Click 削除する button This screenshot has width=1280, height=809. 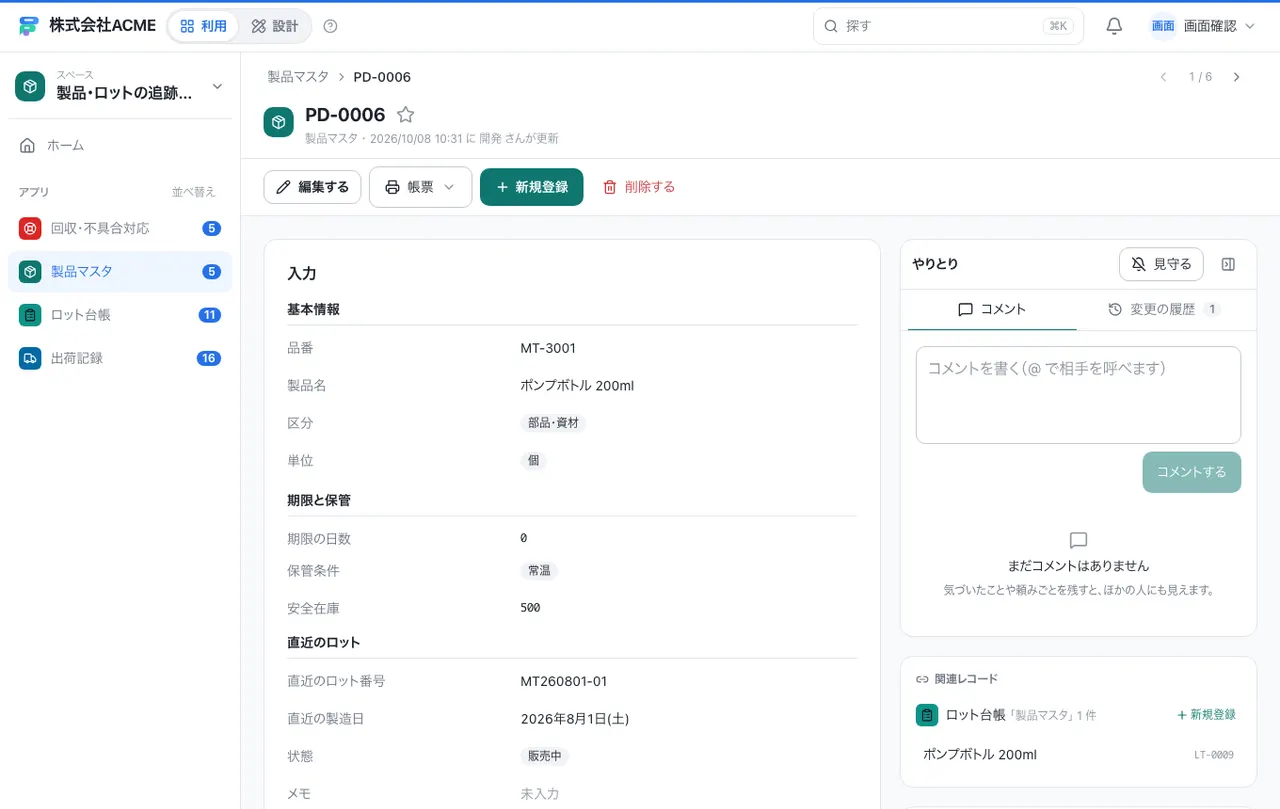click(639, 187)
